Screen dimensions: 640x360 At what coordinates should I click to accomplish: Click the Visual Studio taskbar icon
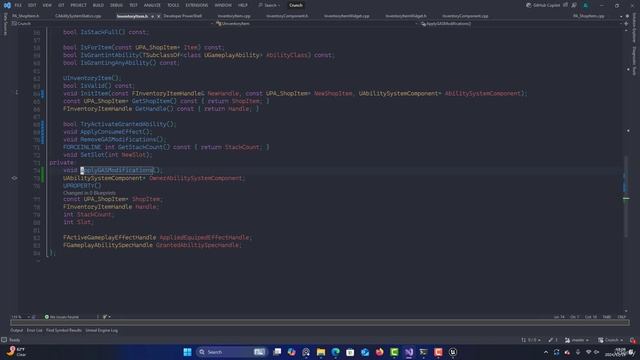click(x=409, y=352)
